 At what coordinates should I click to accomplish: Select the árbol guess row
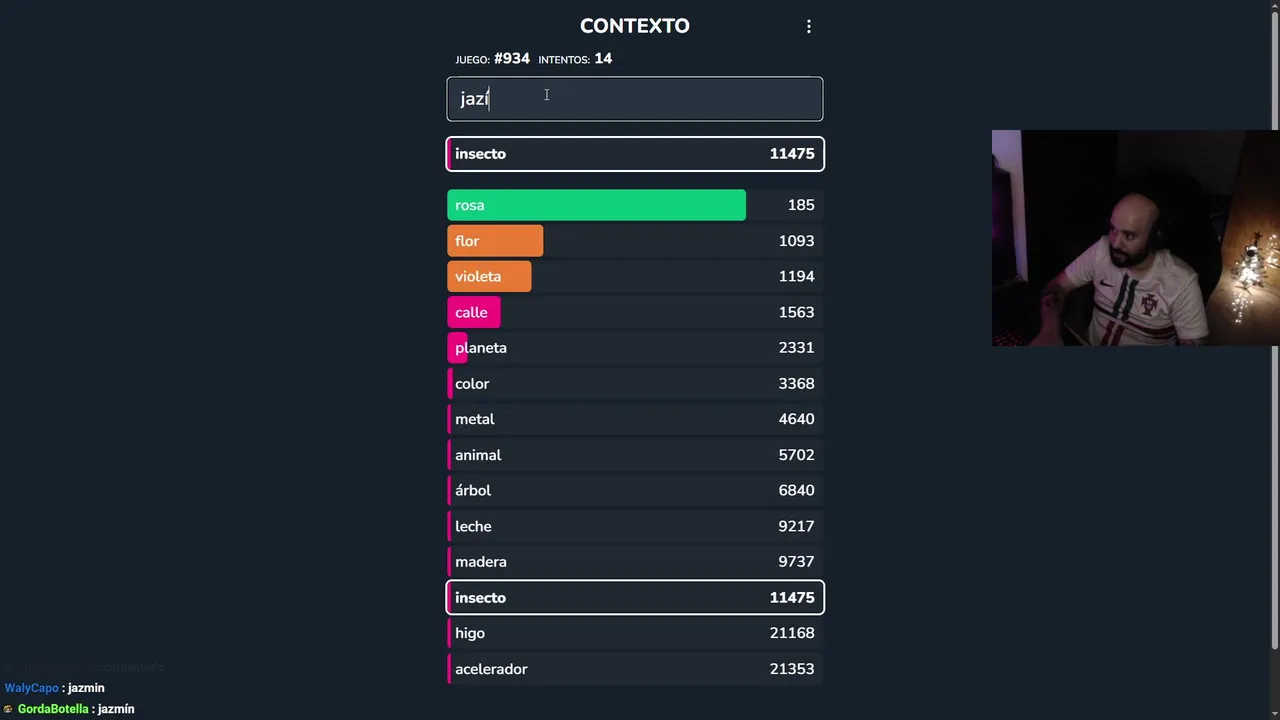635,490
